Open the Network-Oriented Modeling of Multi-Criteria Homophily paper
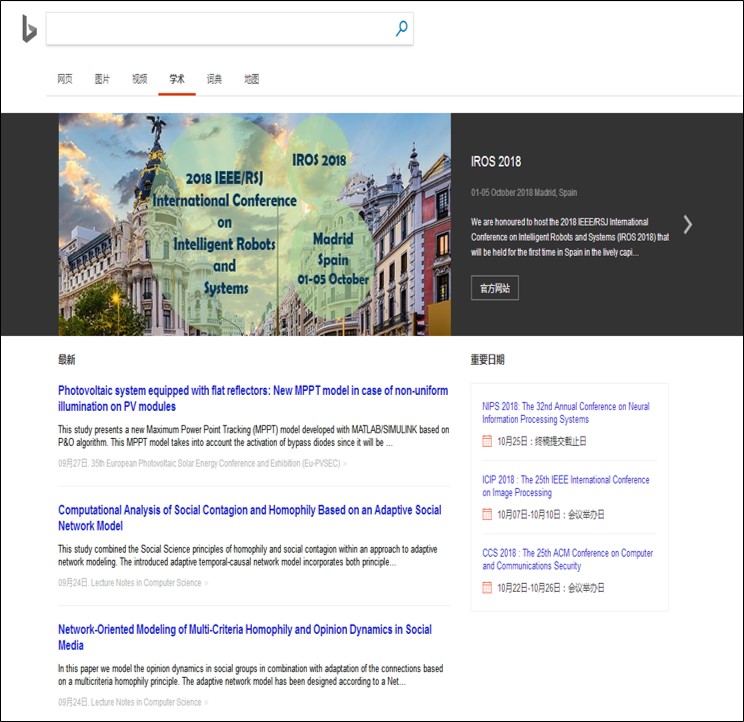Viewport: 744px width, 722px height. (245, 637)
